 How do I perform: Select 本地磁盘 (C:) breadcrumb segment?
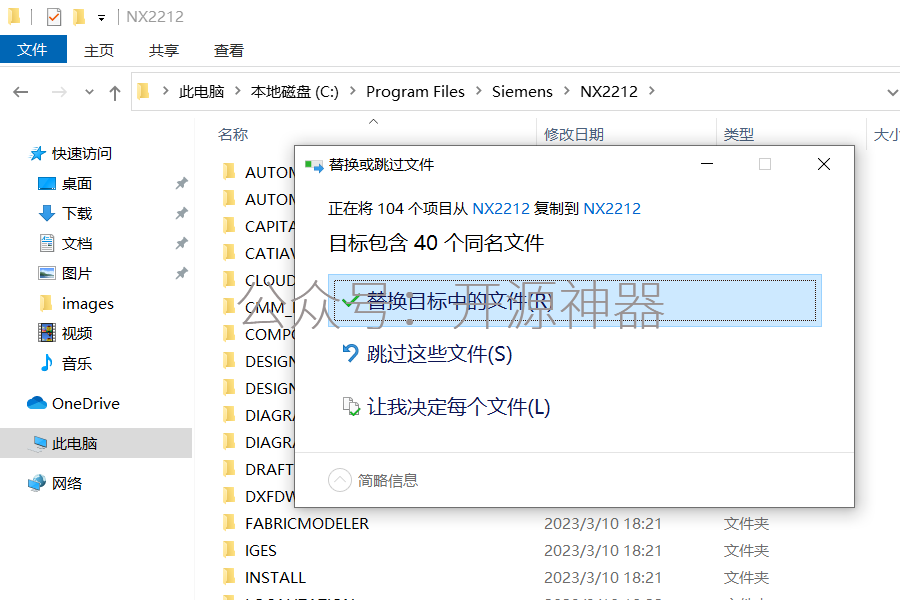(294, 92)
